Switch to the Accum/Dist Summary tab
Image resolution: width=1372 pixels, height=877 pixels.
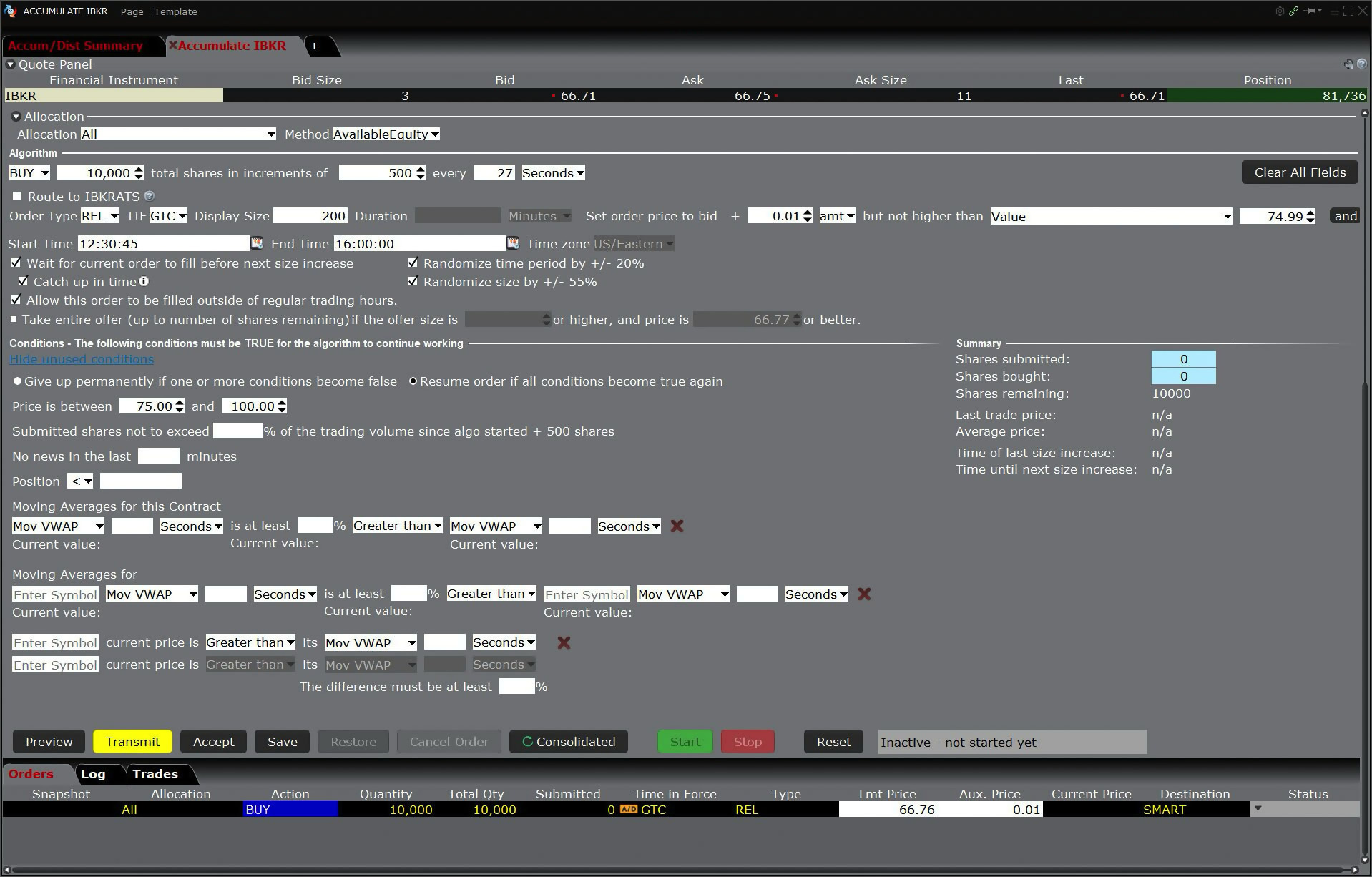coord(76,46)
